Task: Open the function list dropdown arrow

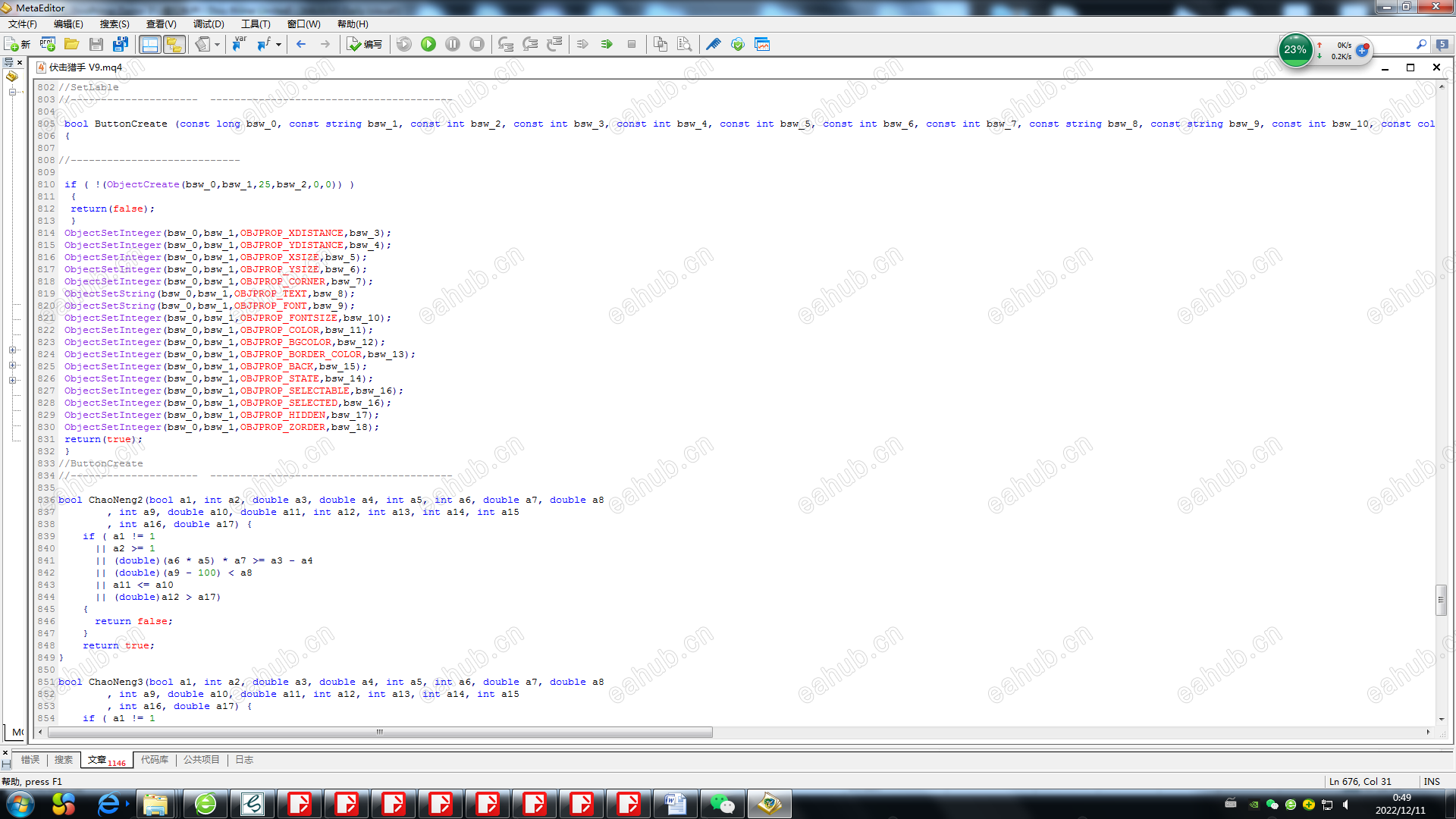Action: tap(278, 45)
